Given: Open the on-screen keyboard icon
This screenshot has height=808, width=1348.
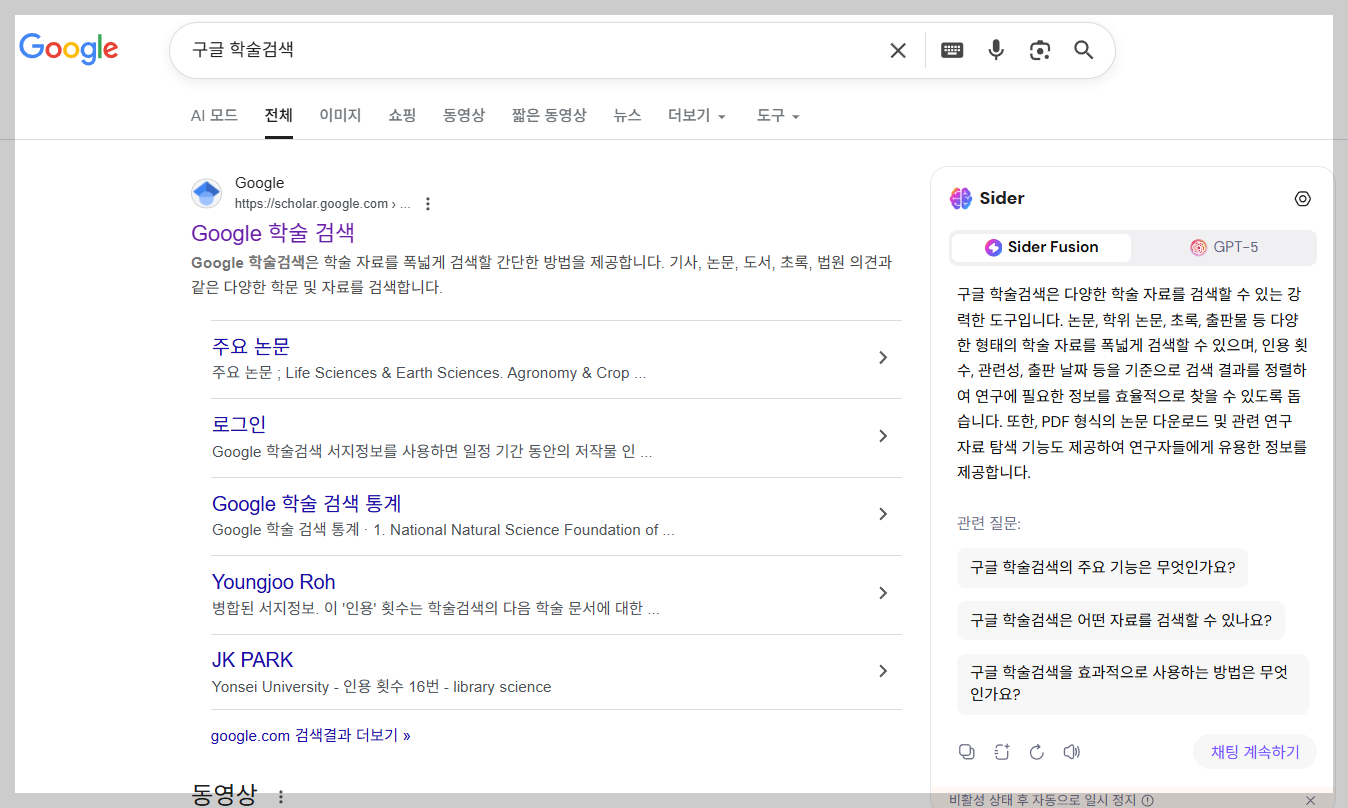Looking at the screenshot, I should pyautogui.click(x=951, y=49).
